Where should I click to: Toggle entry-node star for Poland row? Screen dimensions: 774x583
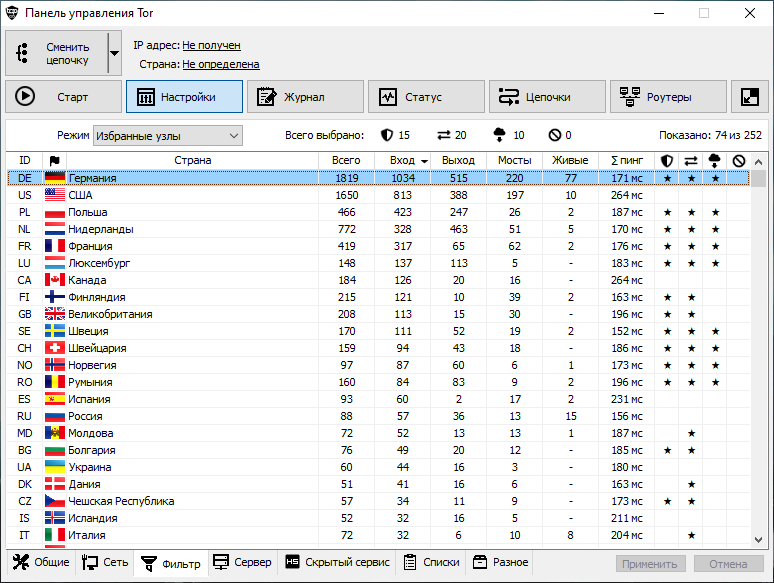(x=667, y=212)
